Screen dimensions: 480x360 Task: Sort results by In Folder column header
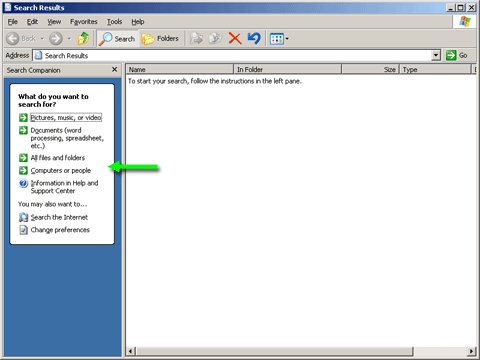coord(288,69)
